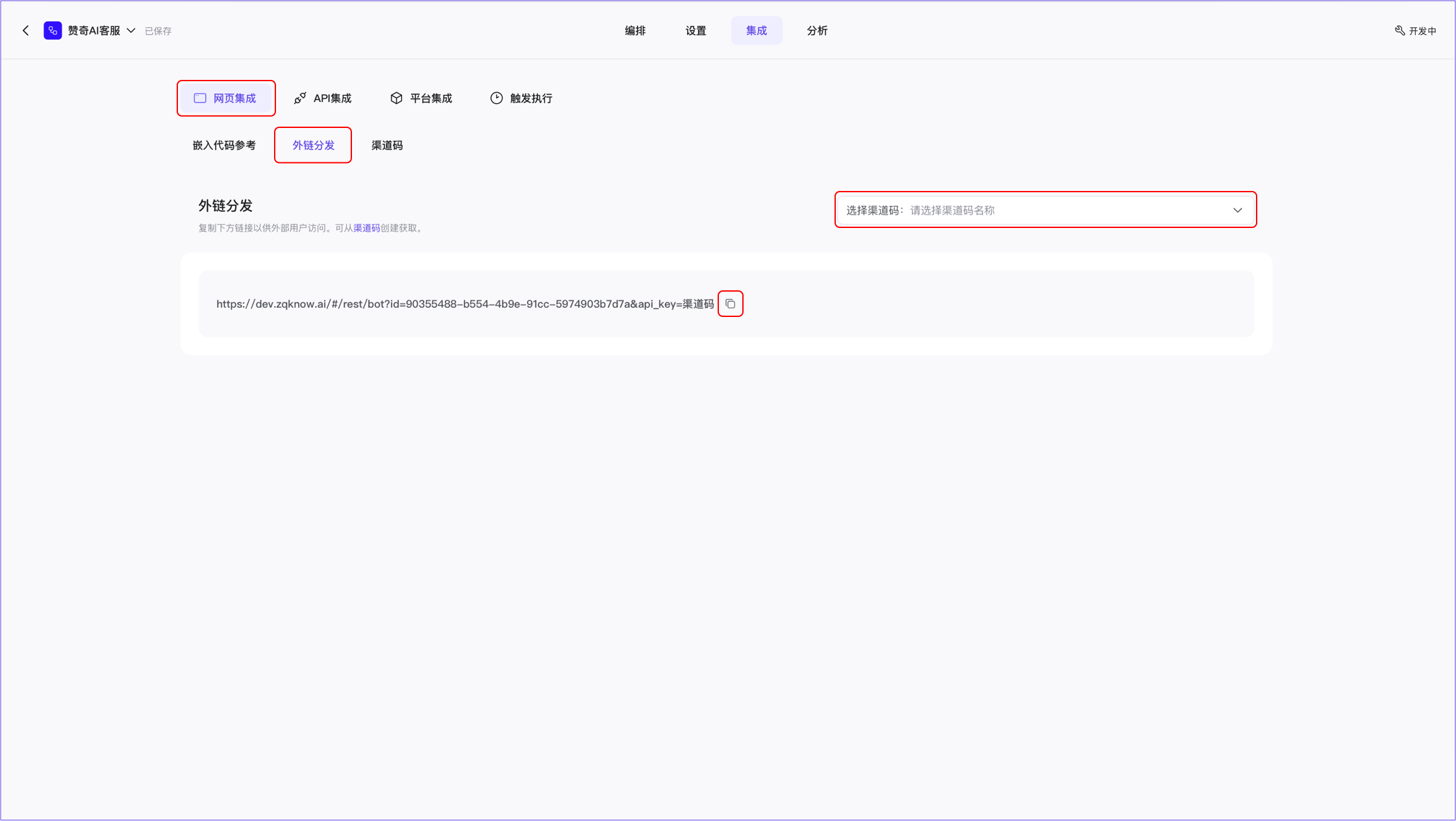The width and height of the screenshot is (1456, 821).
Task: Switch to the 编排 top tab
Action: click(x=634, y=31)
